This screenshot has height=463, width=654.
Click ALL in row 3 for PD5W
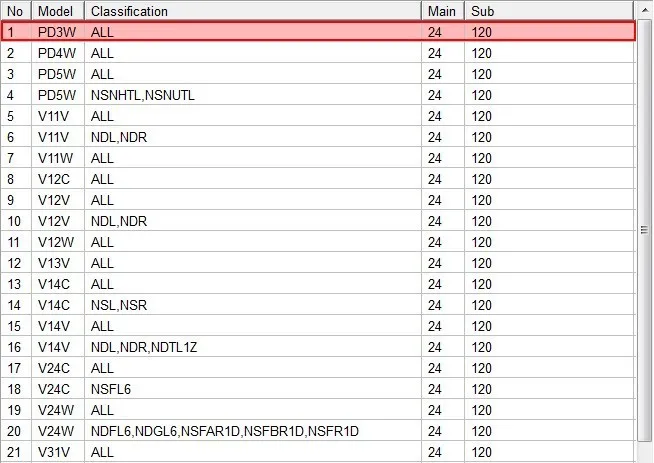point(253,74)
